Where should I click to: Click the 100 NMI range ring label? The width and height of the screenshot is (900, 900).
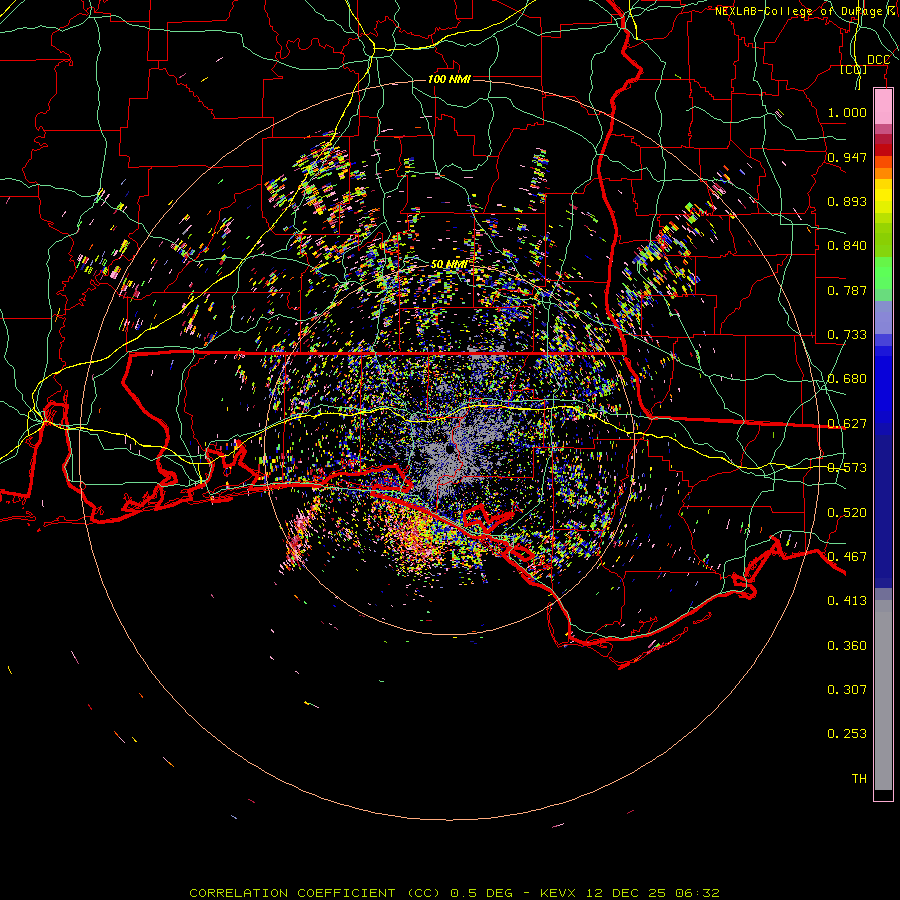[449, 79]
